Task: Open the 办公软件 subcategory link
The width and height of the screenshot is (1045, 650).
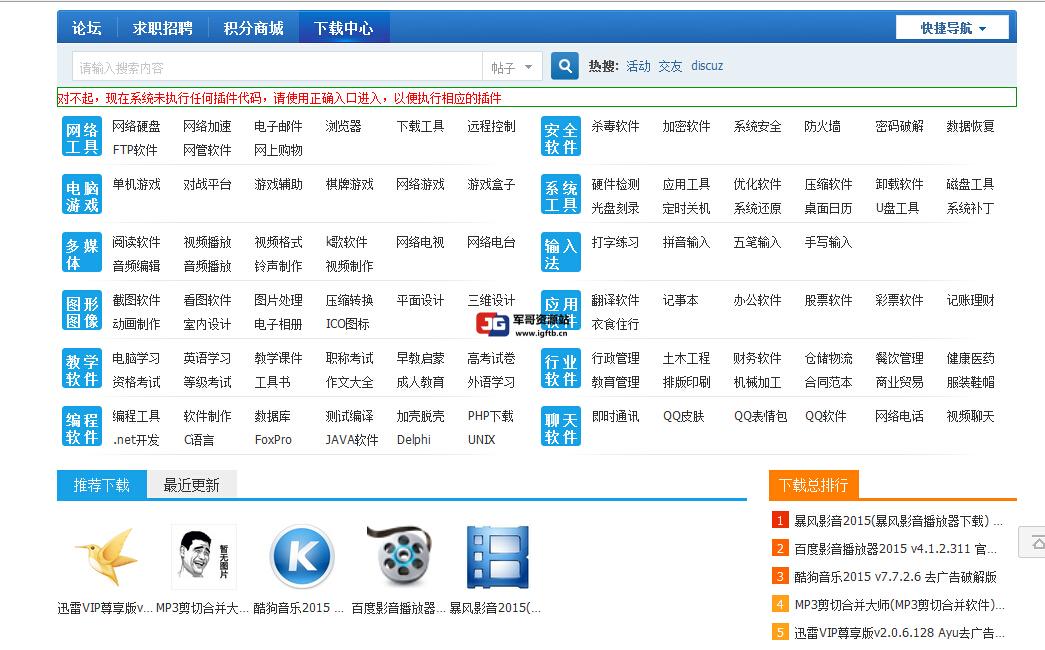Action: click(x=757, y=300)
